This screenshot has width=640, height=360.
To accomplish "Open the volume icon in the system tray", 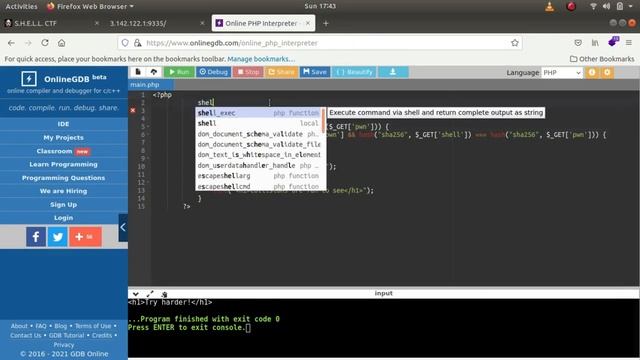I will [606, 6].
